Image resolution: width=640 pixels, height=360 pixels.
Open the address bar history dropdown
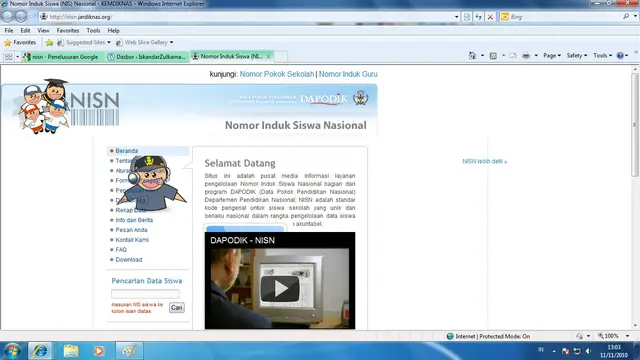[x=456, y=17]
